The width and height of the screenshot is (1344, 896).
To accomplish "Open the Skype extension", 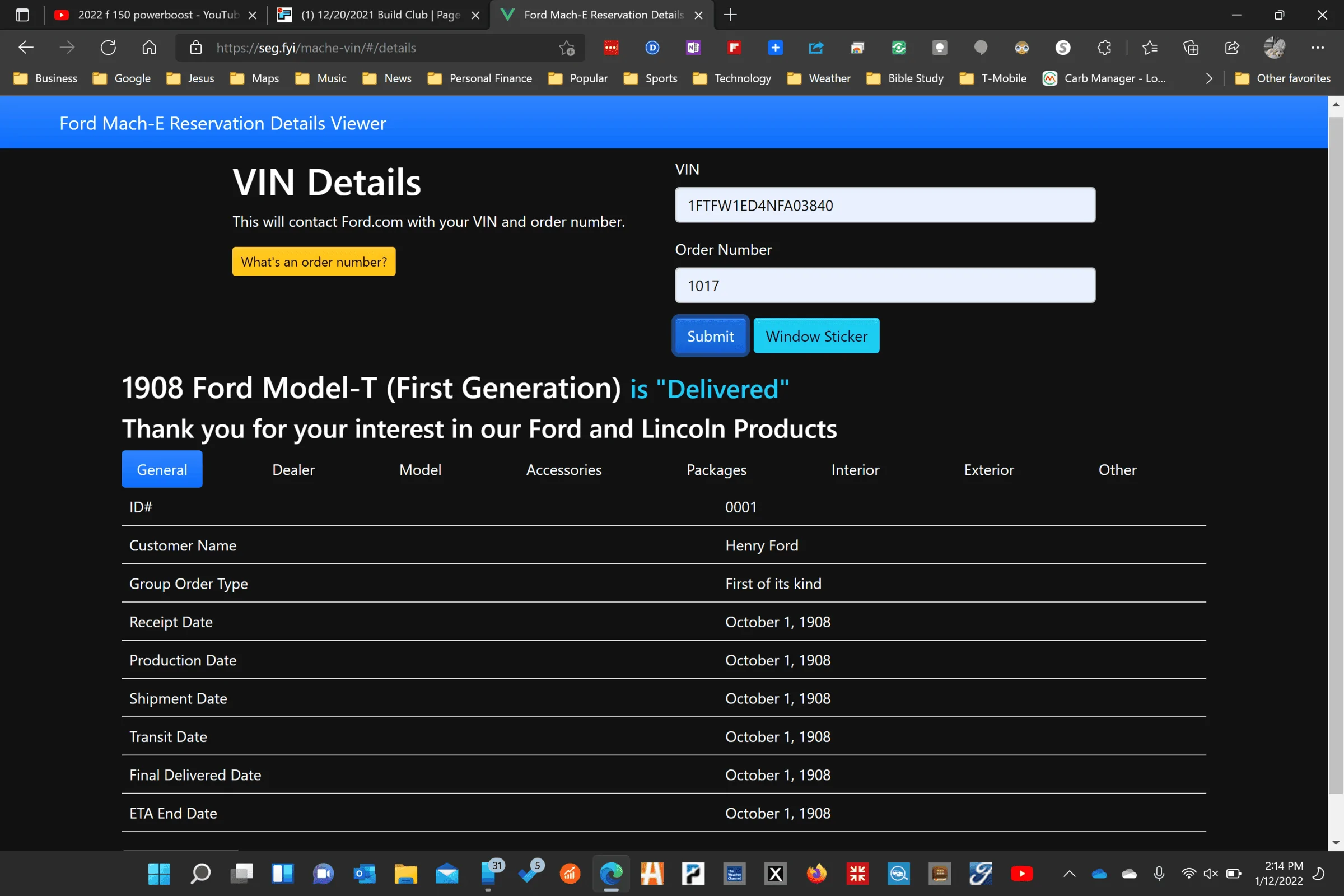I will click(1063, 48).
